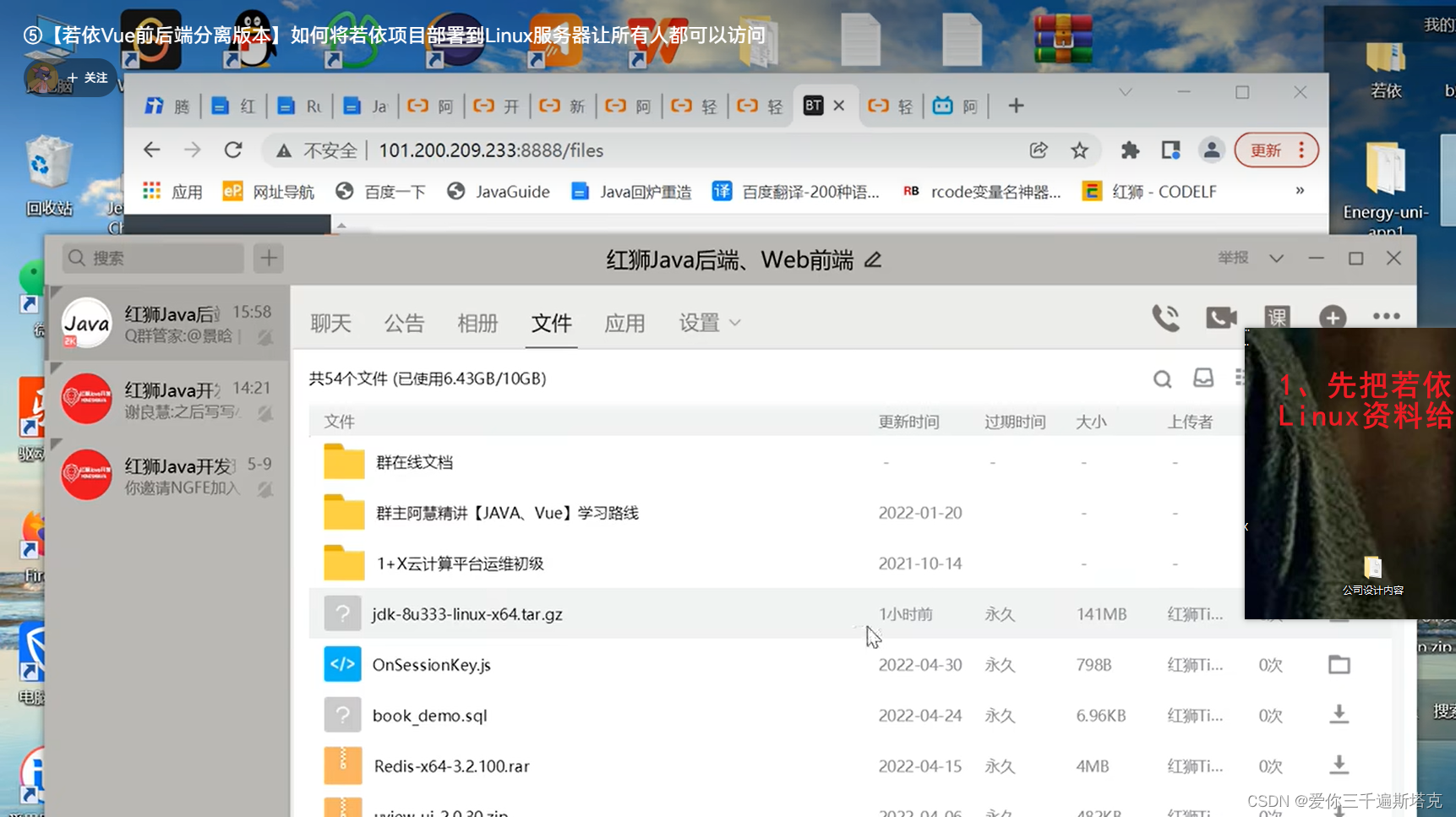
Task: Open the chat dated 5-9
Action: [x=167, y=476]
